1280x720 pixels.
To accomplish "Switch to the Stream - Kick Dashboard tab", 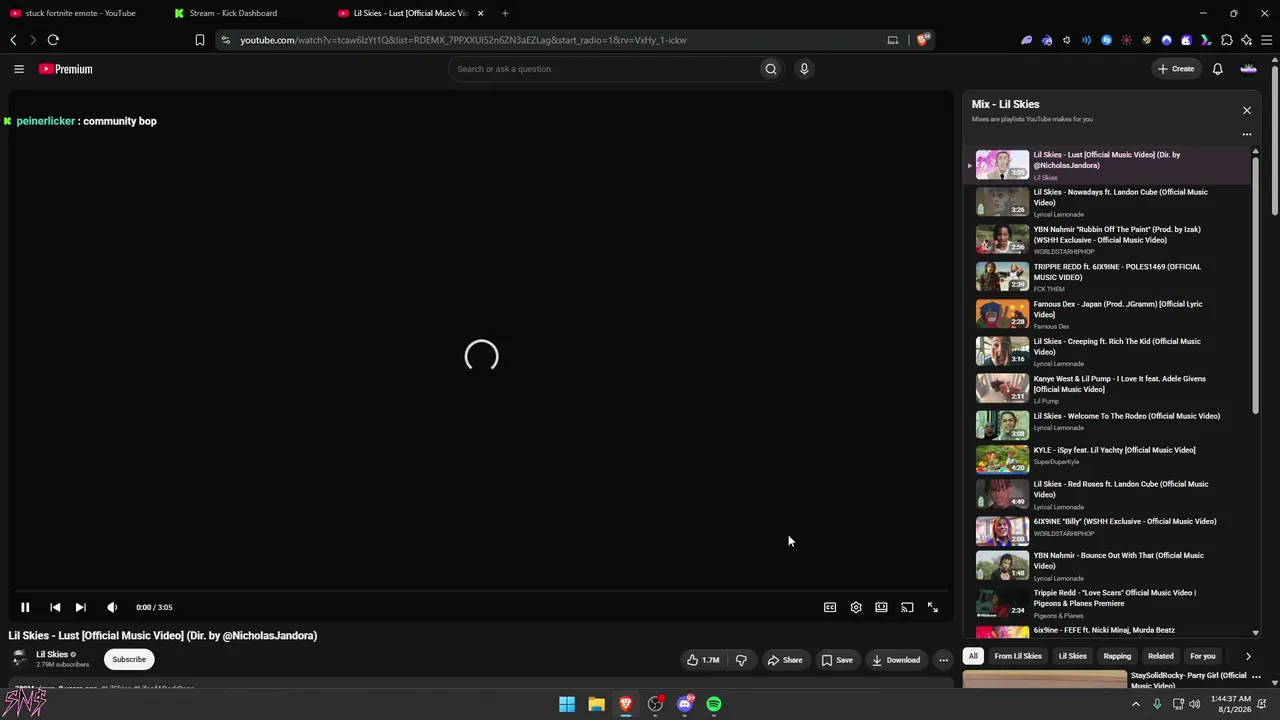I will [233, 13].
